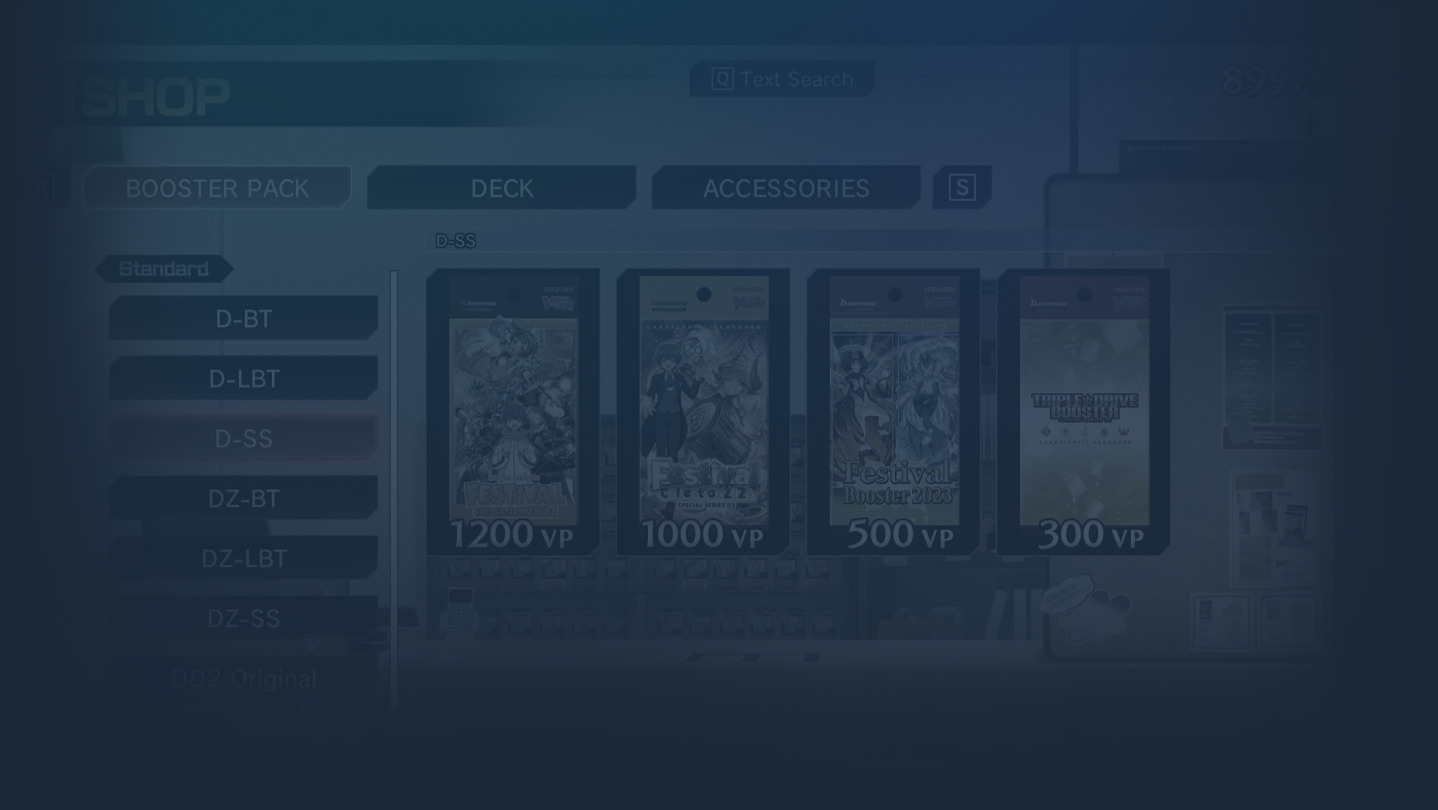
Task: Open the Text Search field
Action: (782, 79)
